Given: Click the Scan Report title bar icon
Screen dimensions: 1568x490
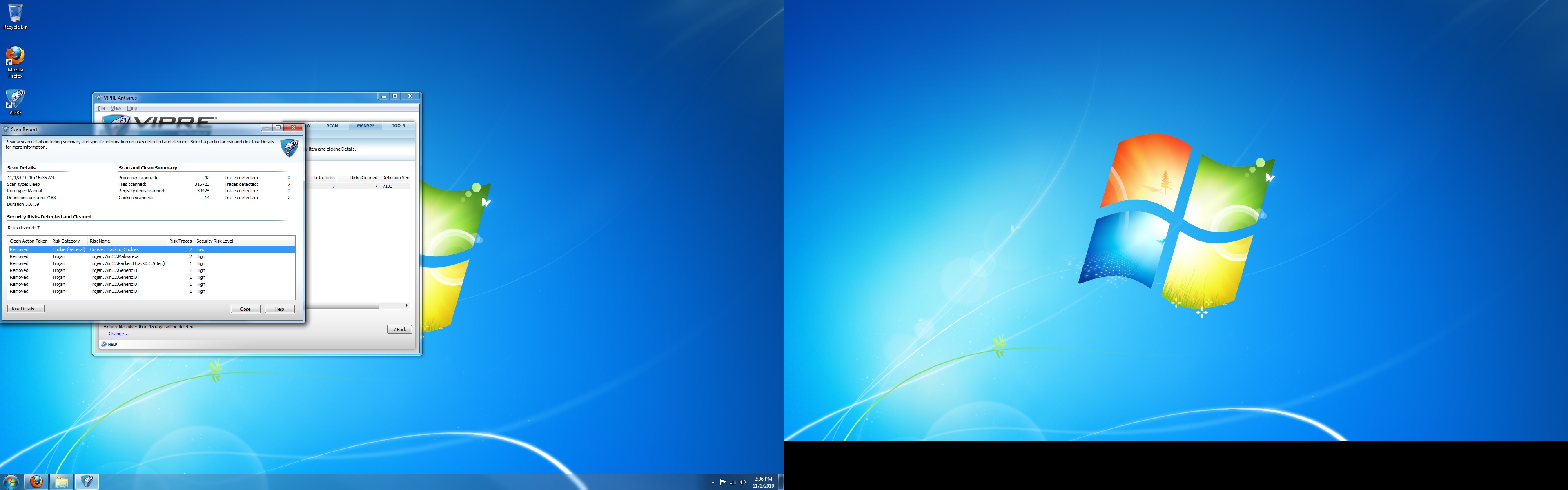Looking at the screenshot, I should tap(6, 129).
